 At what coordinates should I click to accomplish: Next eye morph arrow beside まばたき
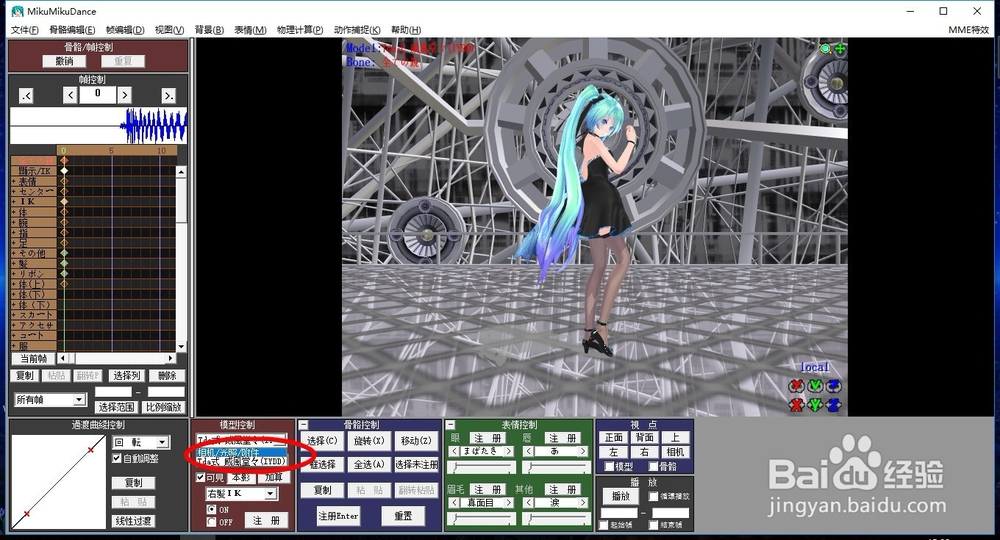click(x=509, y=451)
